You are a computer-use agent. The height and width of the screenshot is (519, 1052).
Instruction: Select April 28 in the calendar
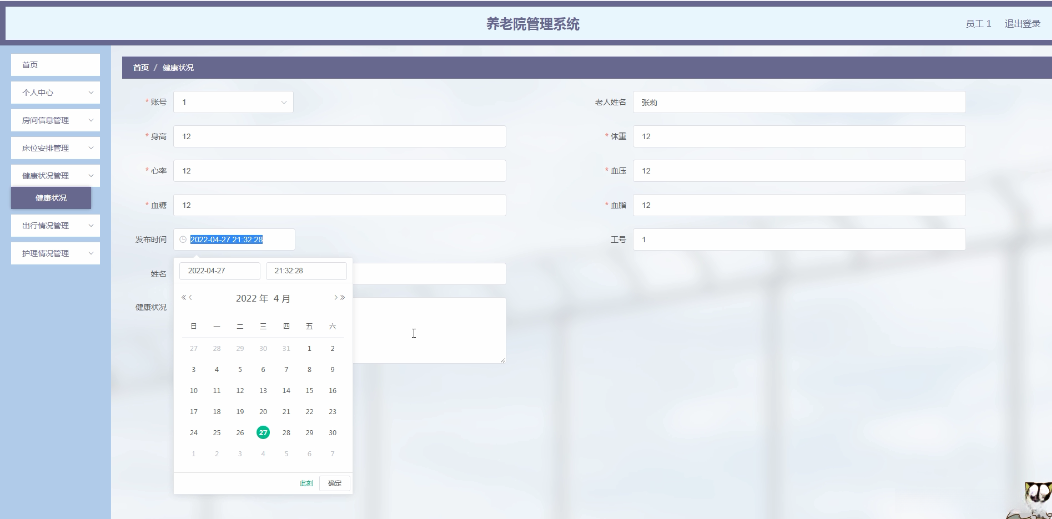(286, 432)
